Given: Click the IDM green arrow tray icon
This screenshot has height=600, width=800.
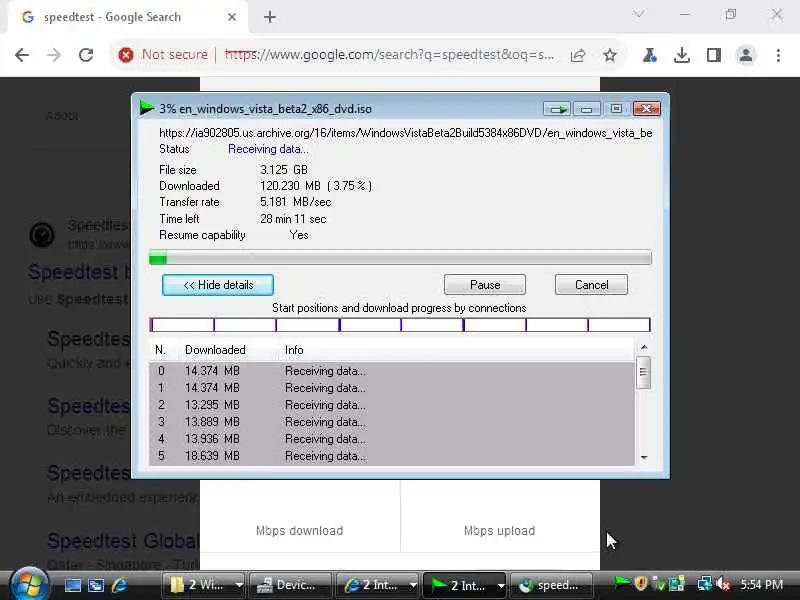Looking at the screenshot, I should tap(621, 583).
